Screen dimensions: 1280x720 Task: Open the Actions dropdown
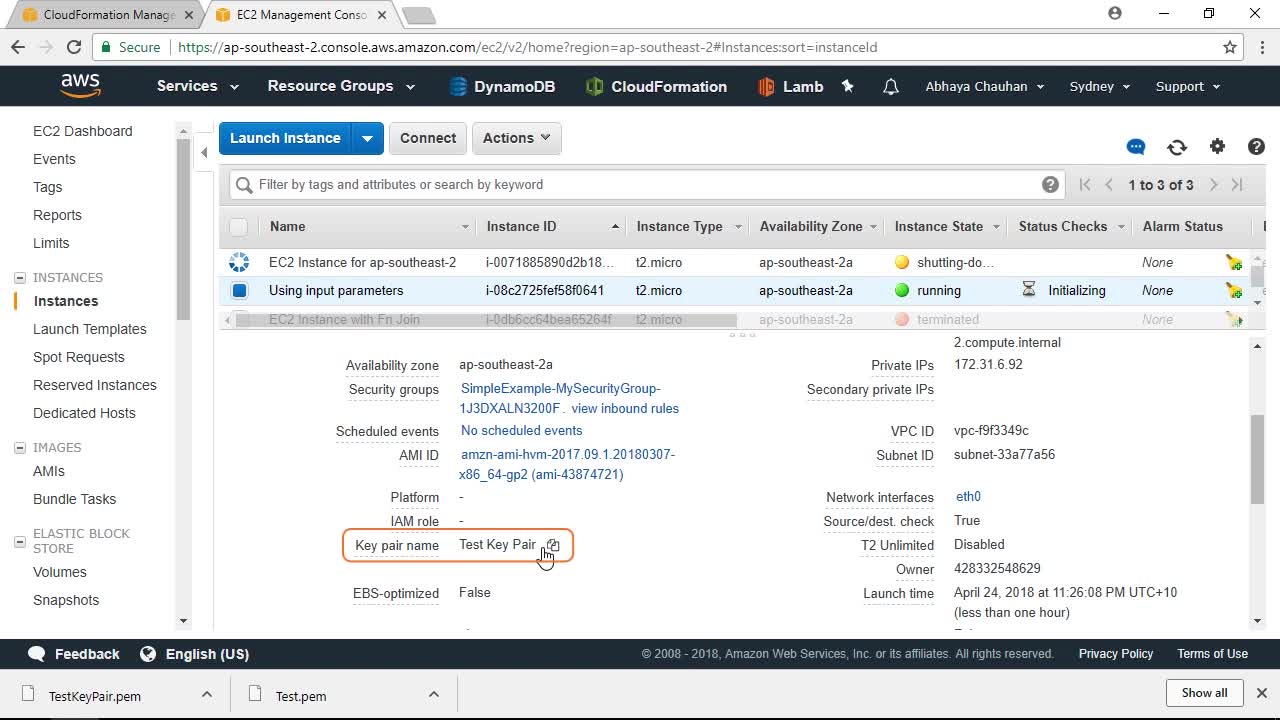coord(516,138)
